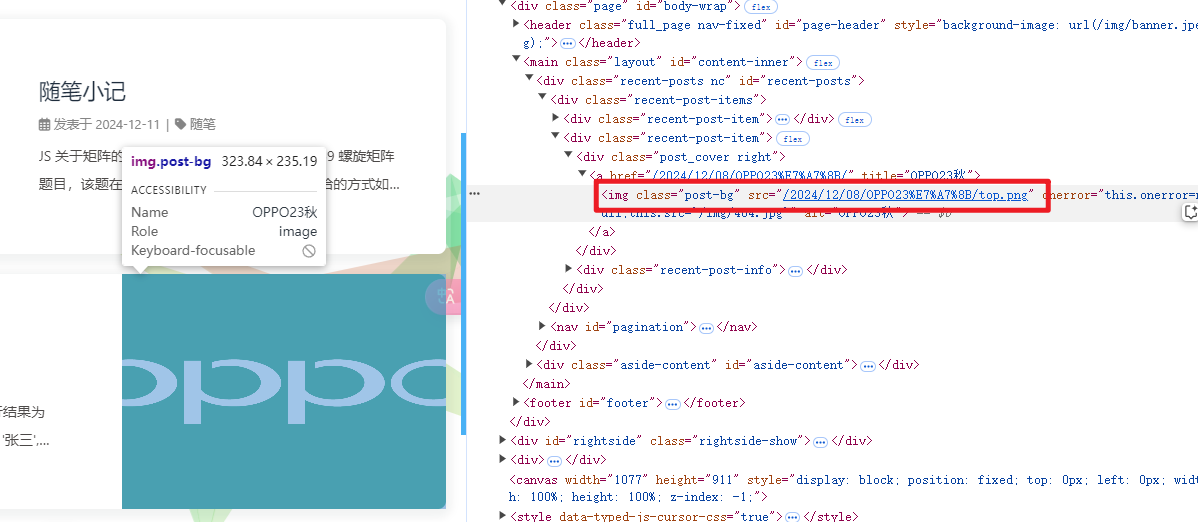Image resolution: width=1198 pixels, height=522 pixels.
Task: Open the 随笔小记 post title
Action: [x=83, y=92]
